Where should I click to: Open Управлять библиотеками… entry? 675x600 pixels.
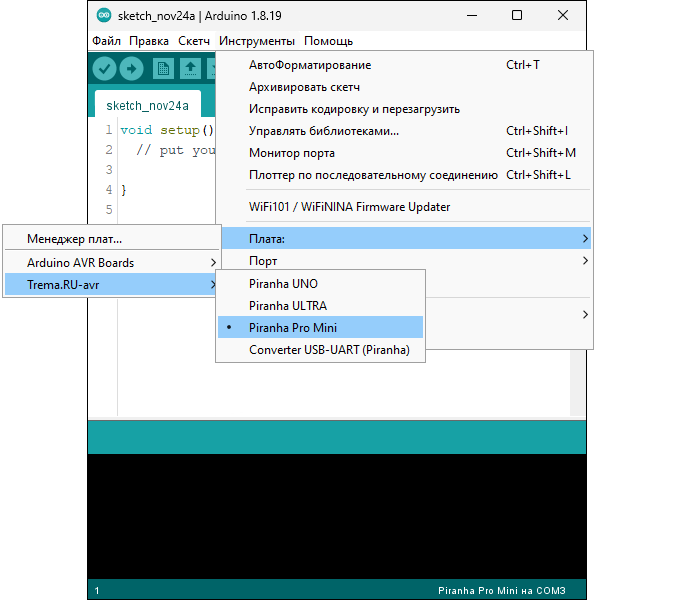pos(405,131)
